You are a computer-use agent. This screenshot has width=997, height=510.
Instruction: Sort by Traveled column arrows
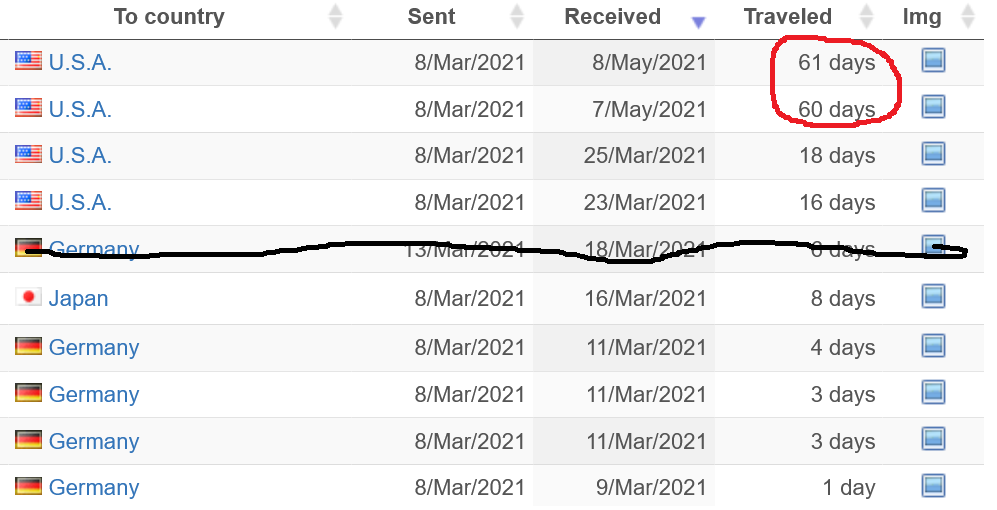(866, 17)
